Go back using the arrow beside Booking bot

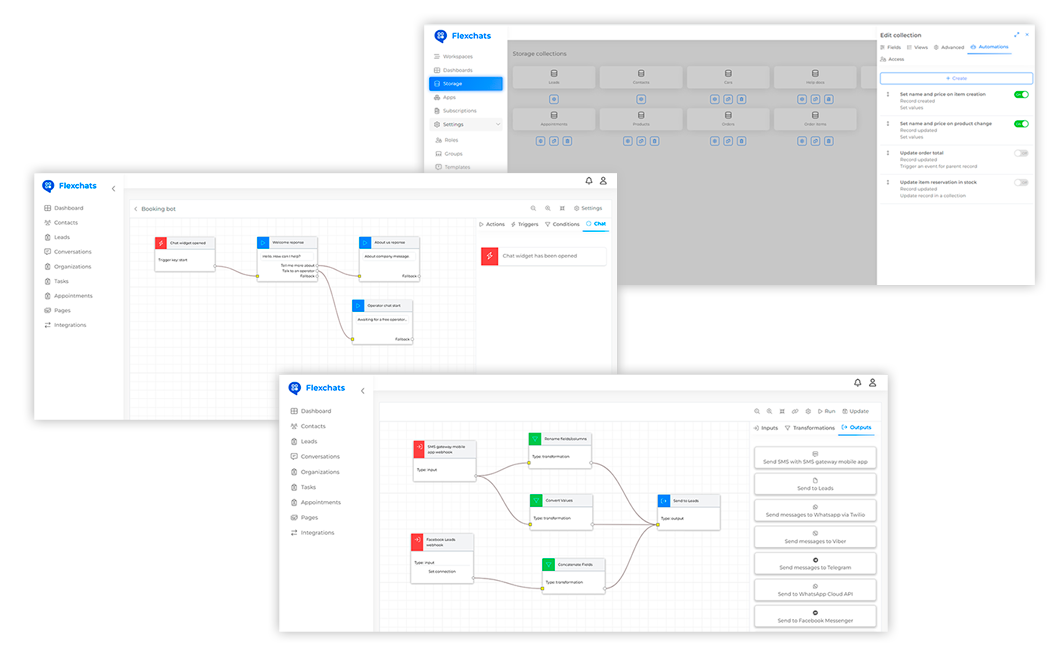(136, 209)
